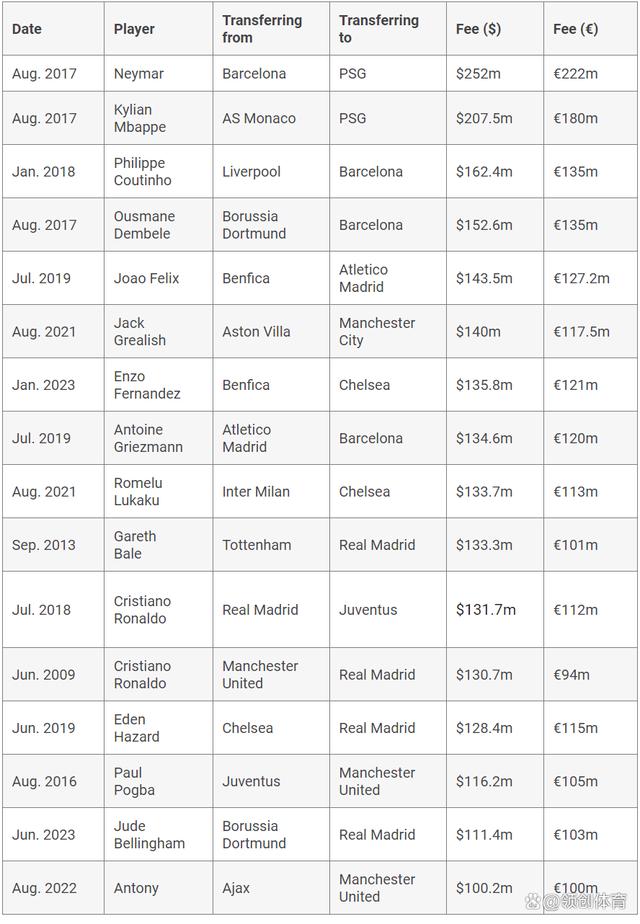640x924 pixels.
Task: Click the Date column header
Action: (27, 29)
